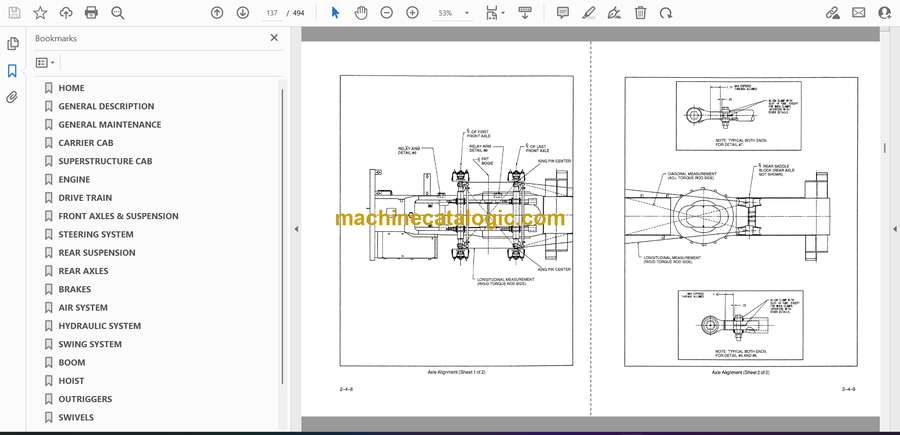
Task: Close the Bookmarks panel
Action: coord(274,38)
